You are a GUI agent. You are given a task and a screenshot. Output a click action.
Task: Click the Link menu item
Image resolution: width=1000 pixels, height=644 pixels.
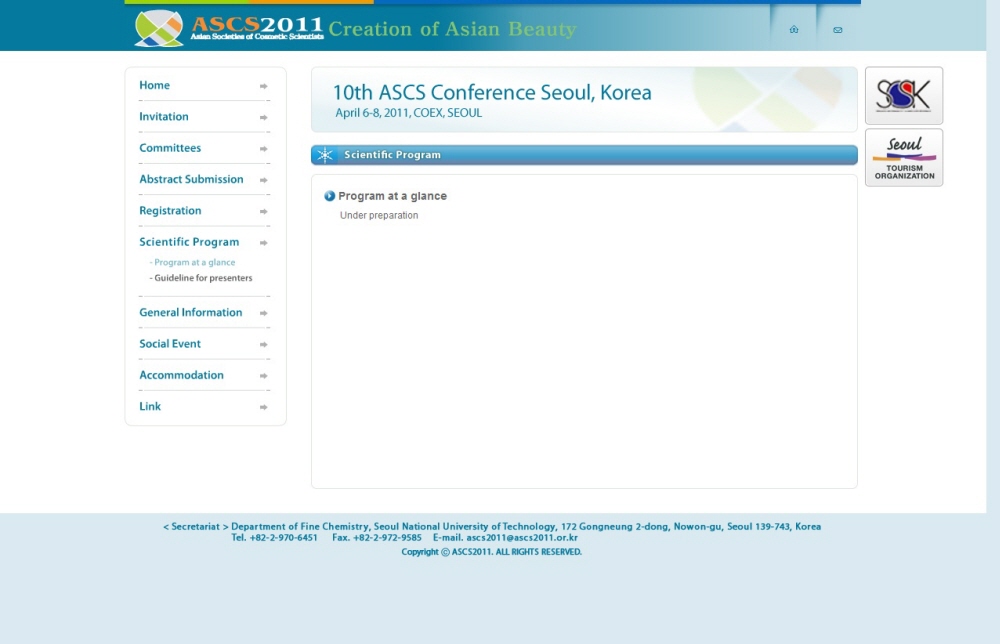tap(150, 407)
